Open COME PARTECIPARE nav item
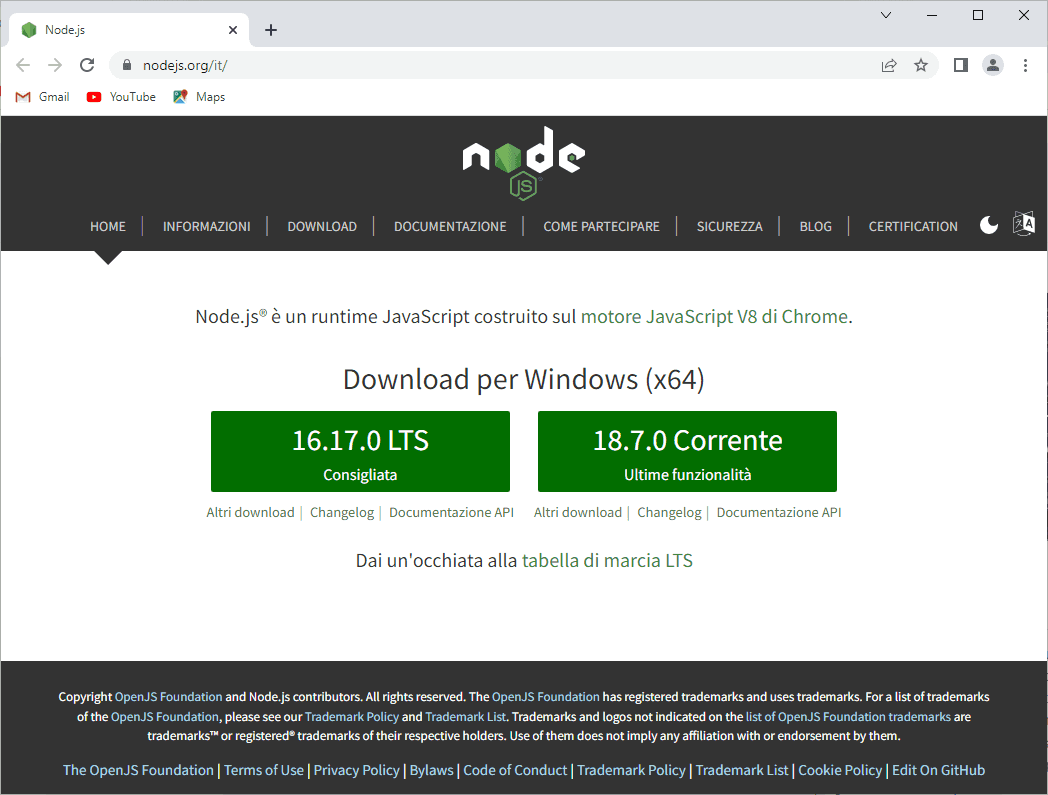 point(602,227)
